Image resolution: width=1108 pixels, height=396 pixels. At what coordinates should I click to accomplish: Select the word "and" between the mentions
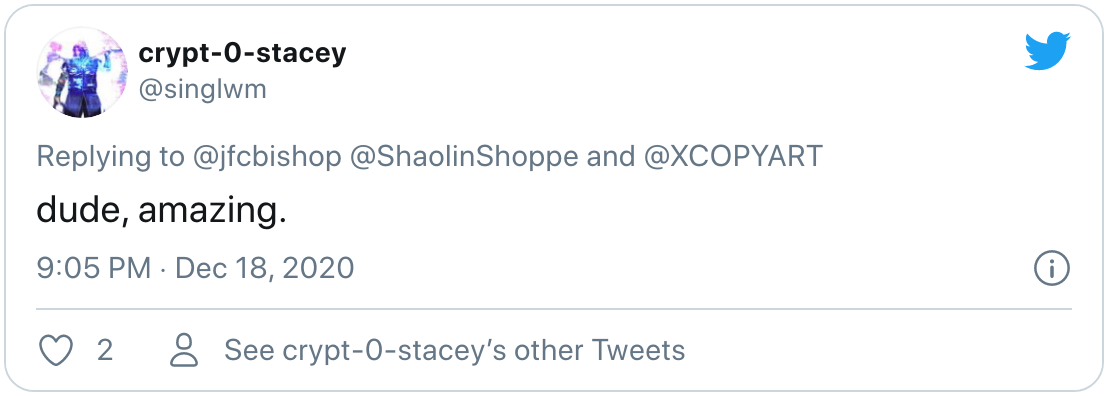click(609, 156)
